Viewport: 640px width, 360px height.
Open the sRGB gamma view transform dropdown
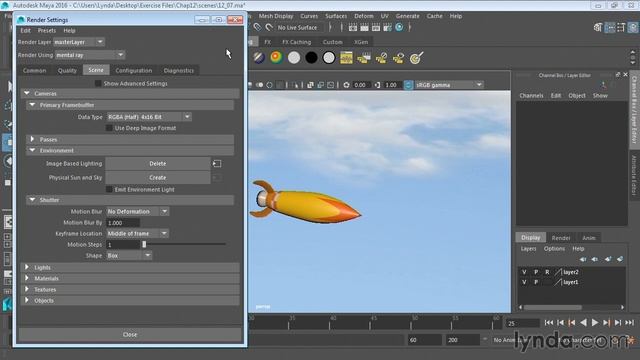(449, 85)
